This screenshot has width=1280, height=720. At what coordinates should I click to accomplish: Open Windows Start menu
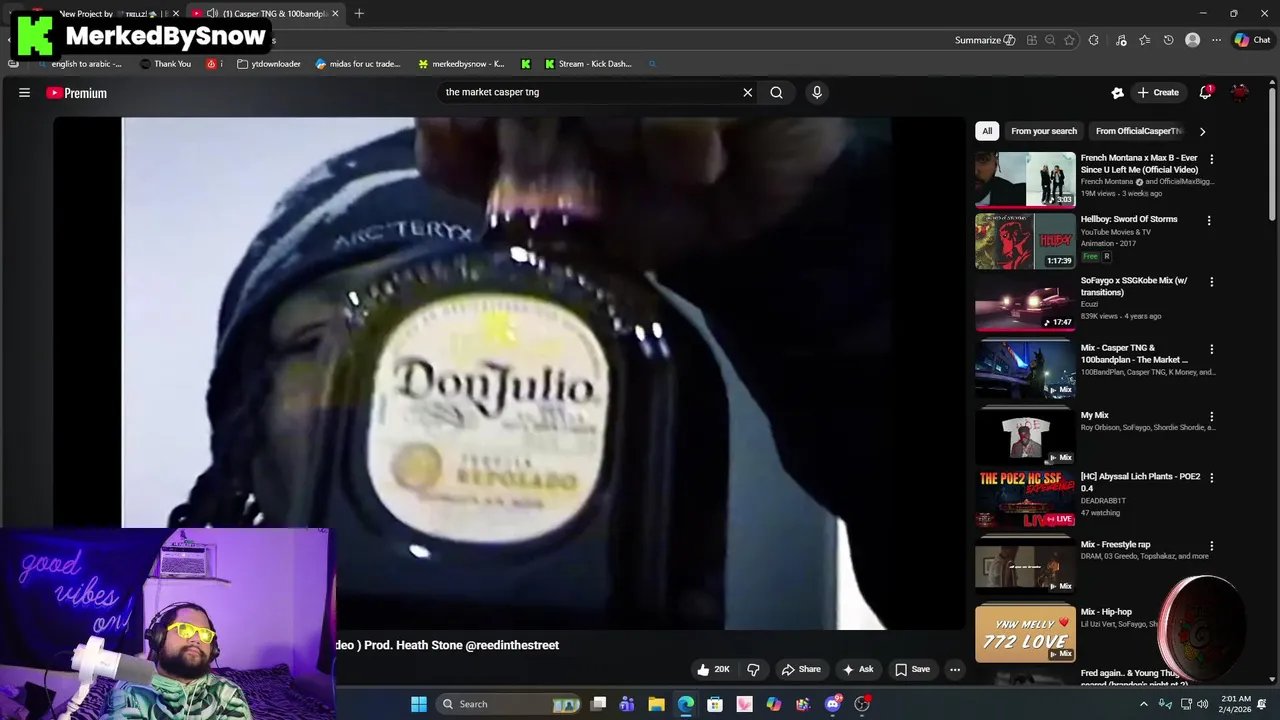click(x=419, y=704)
